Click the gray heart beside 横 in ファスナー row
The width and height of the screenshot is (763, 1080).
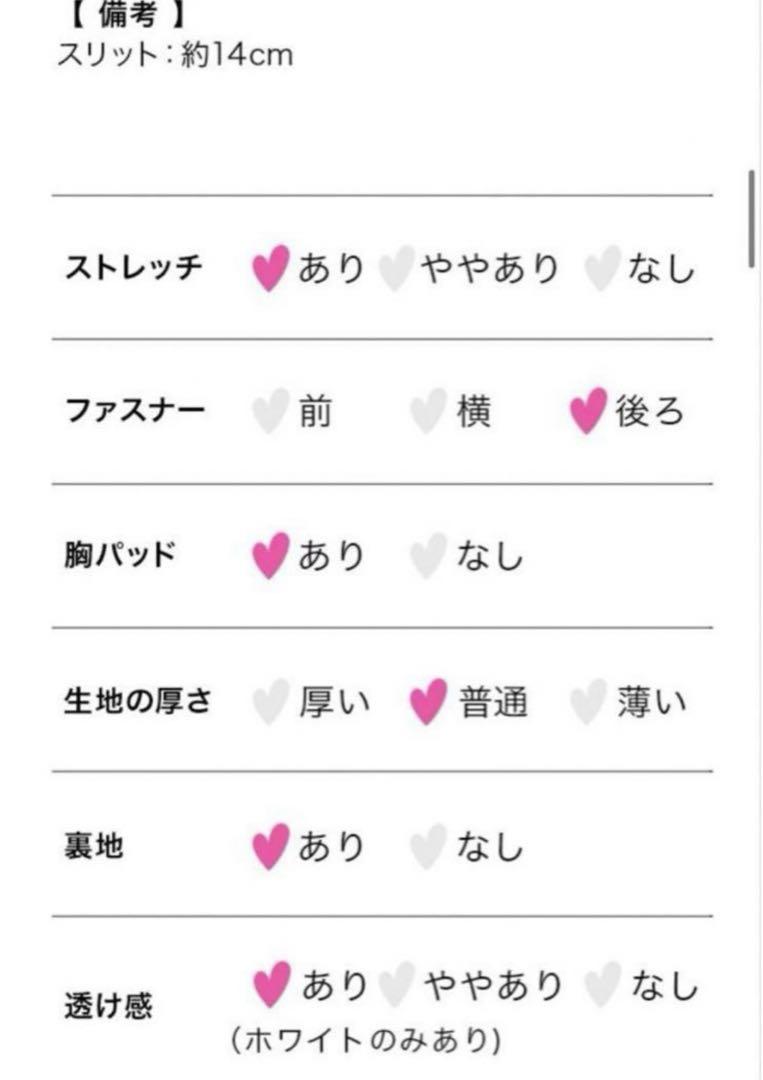[428, 411]
